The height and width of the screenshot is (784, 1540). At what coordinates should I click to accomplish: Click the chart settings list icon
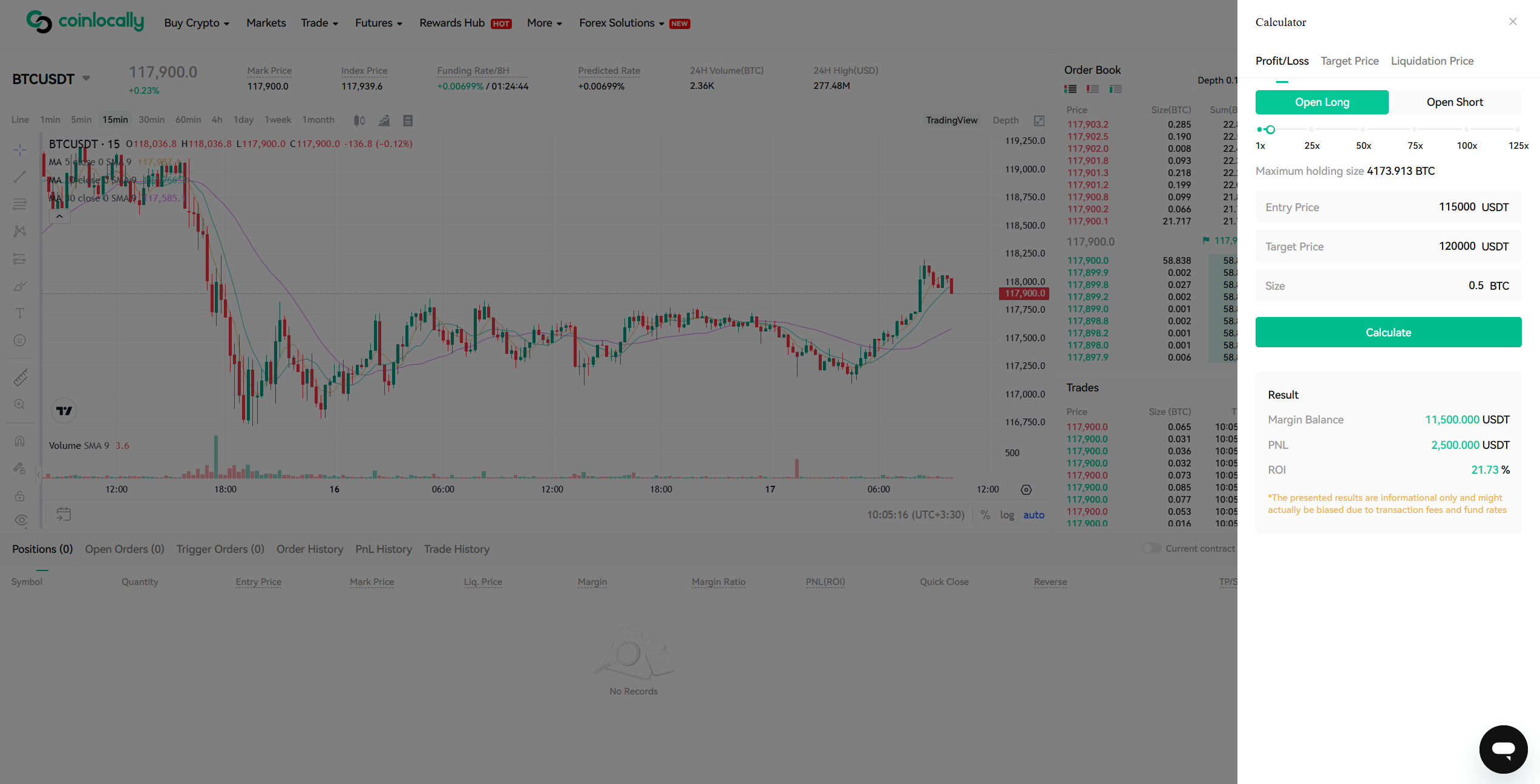(408, 120)
